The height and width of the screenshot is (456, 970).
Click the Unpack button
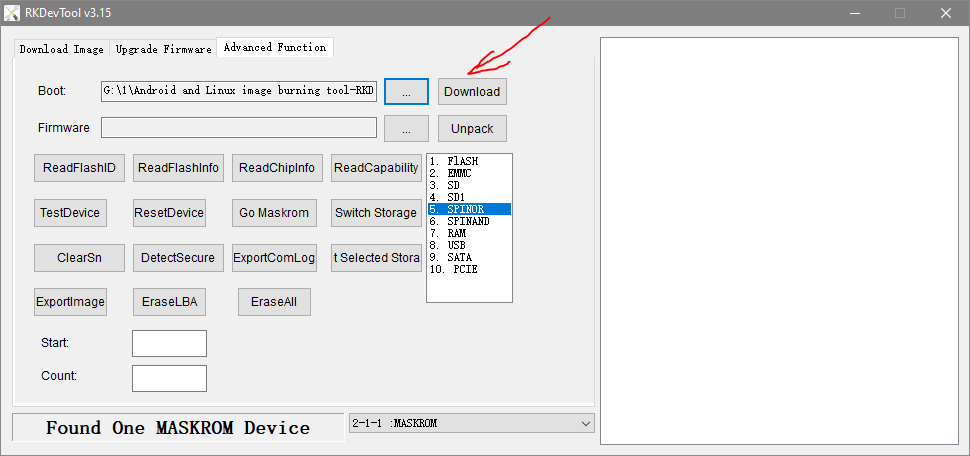[x=472, y=129]
